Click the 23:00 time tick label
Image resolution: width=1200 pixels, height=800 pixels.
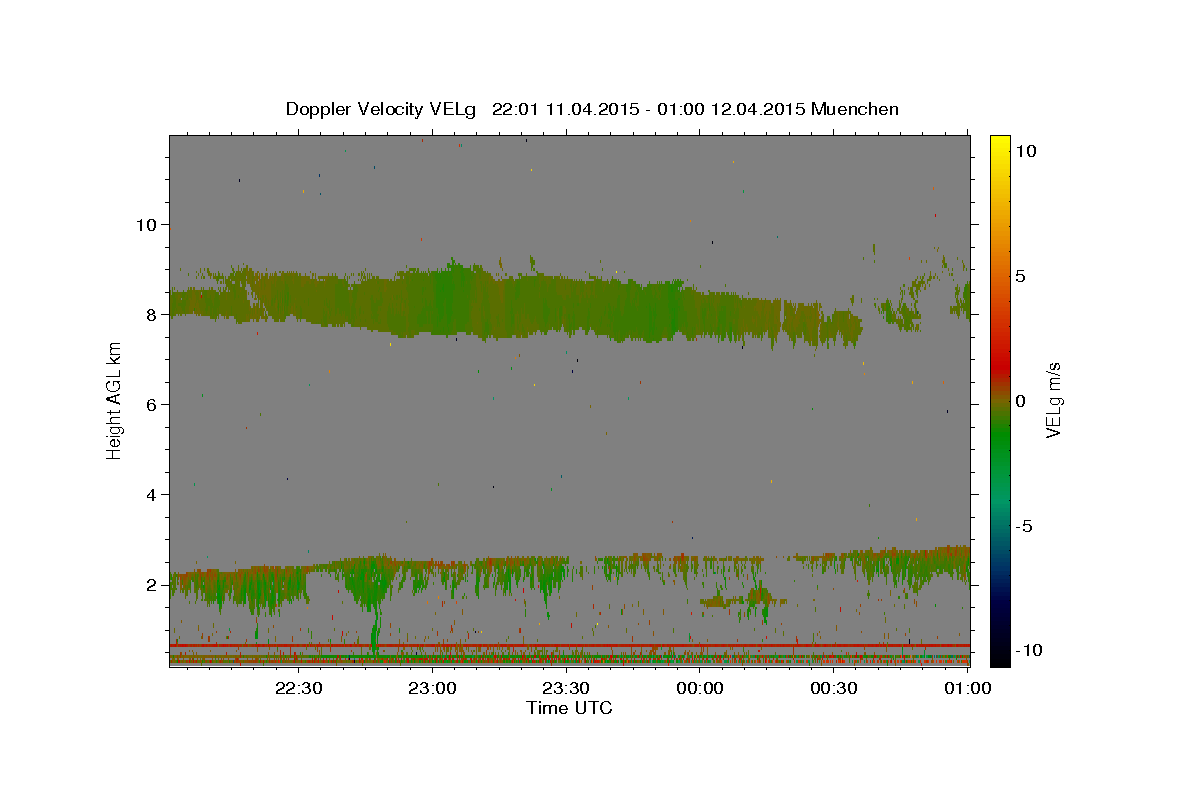tap(432, 688)
